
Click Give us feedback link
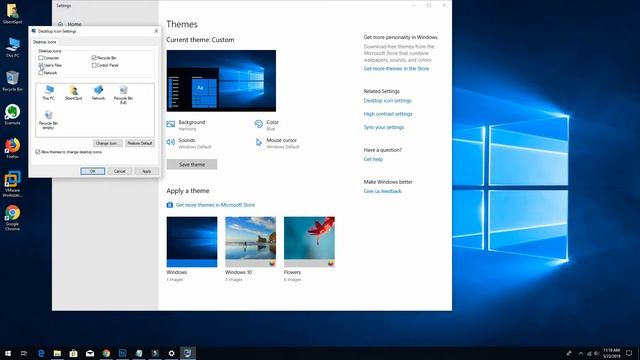(382, 191)
